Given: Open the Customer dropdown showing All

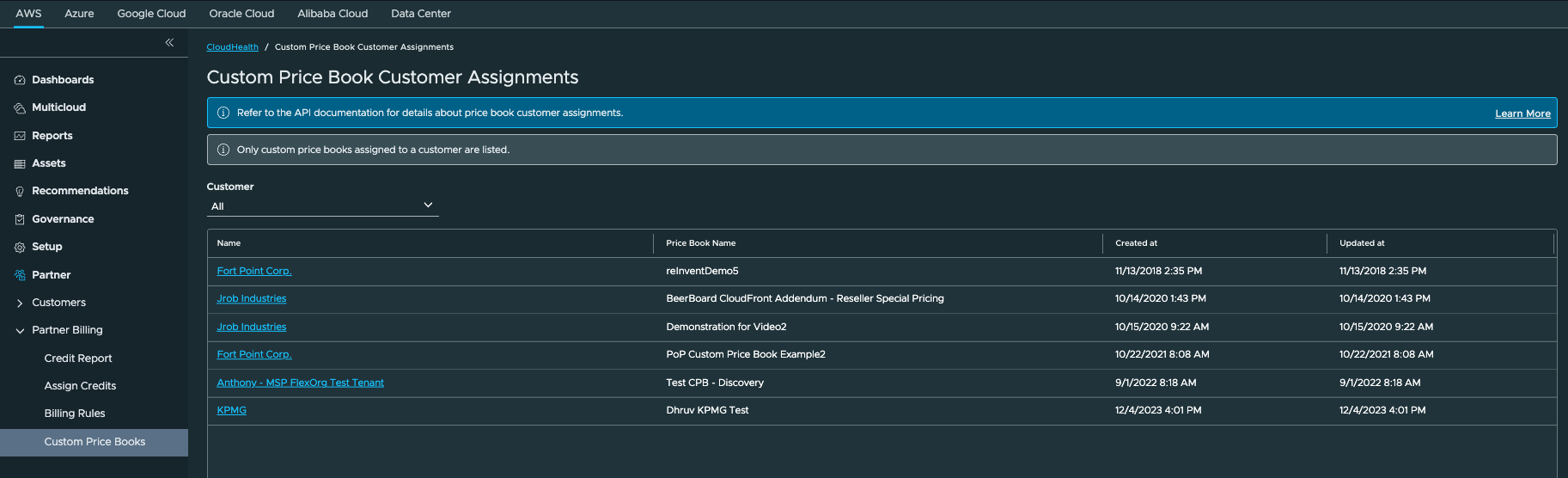Looking at the screenshot, I should click(322, 206).
